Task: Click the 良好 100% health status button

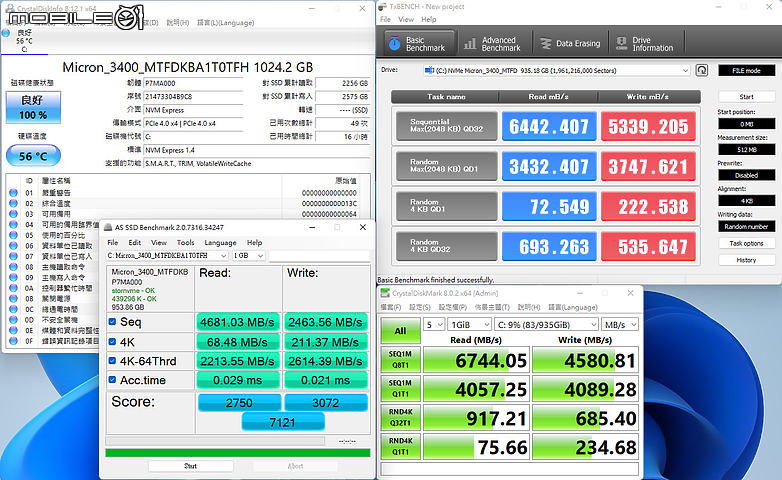Action: [33, 107]
